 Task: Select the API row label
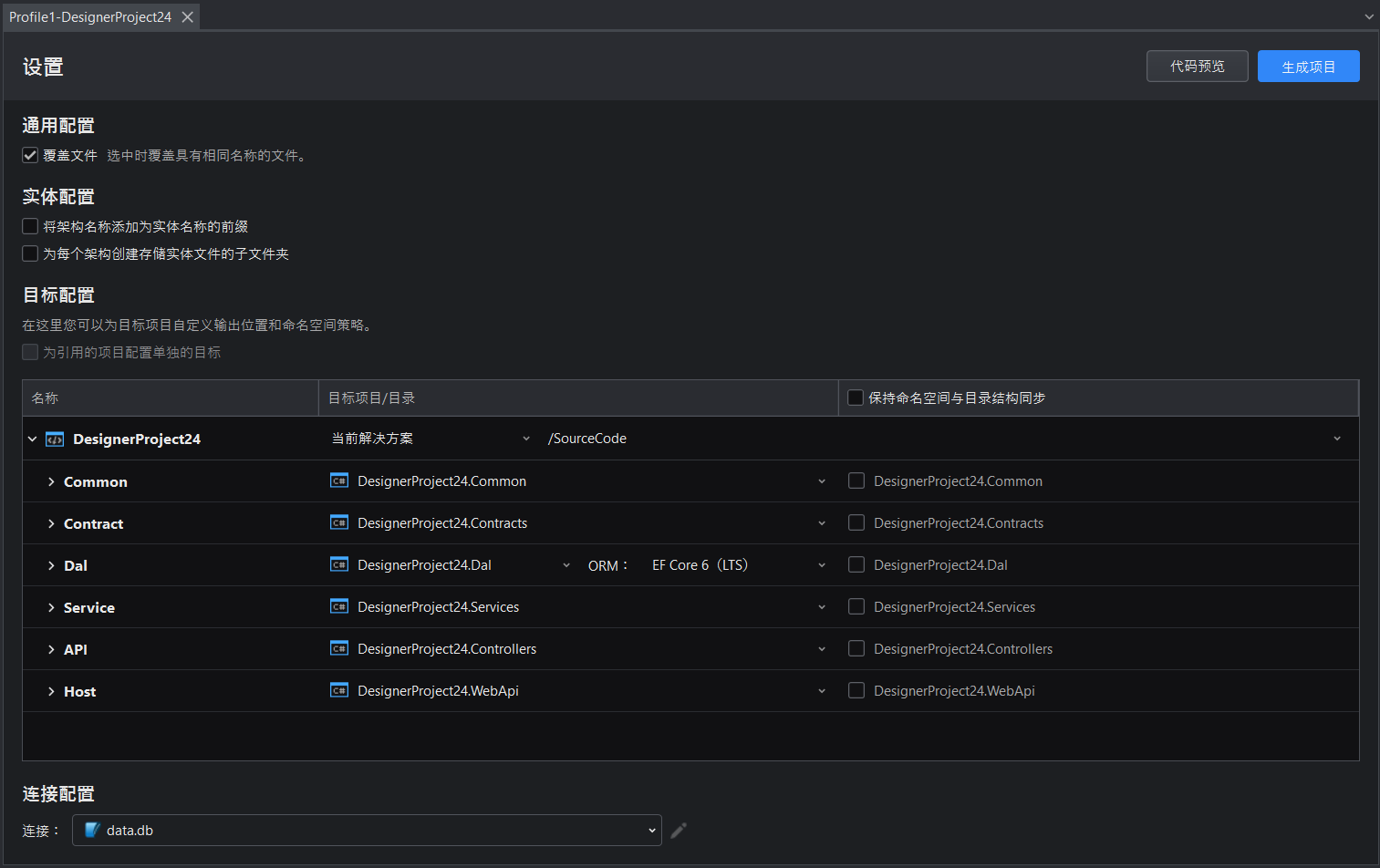click(x=76, y=649)
